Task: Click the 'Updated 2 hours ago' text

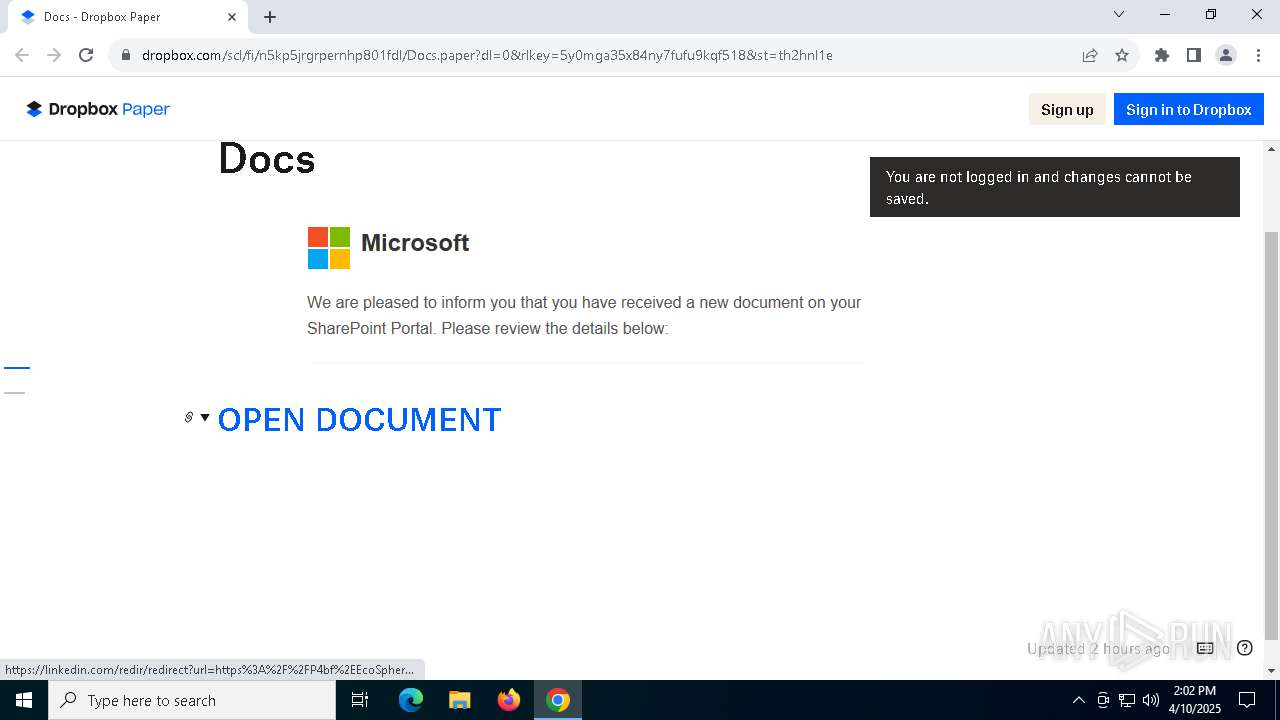Action: point(1098,649)
